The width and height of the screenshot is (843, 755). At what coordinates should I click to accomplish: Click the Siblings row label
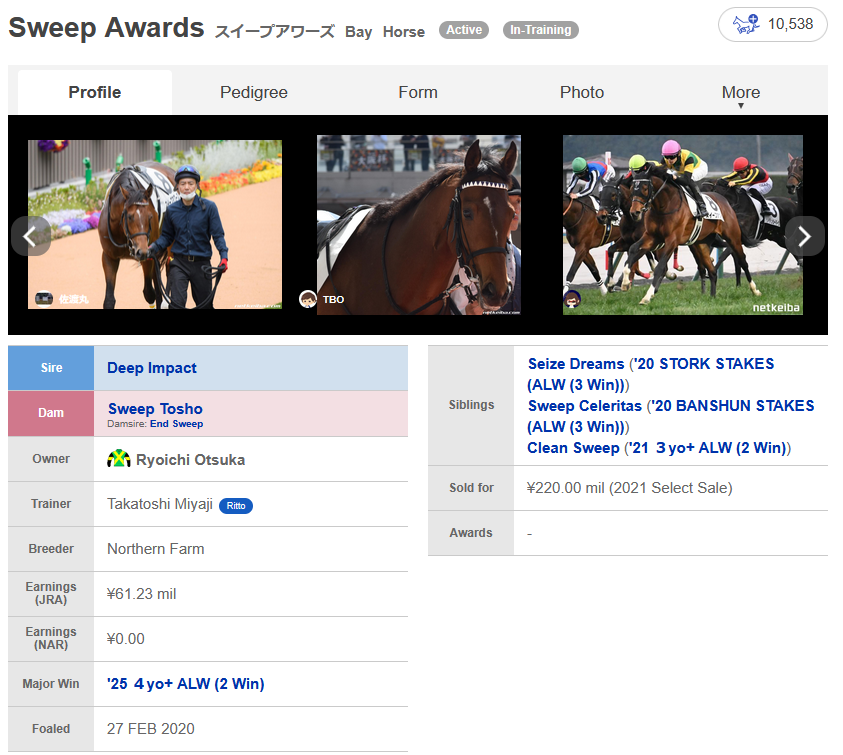[471, 405]
